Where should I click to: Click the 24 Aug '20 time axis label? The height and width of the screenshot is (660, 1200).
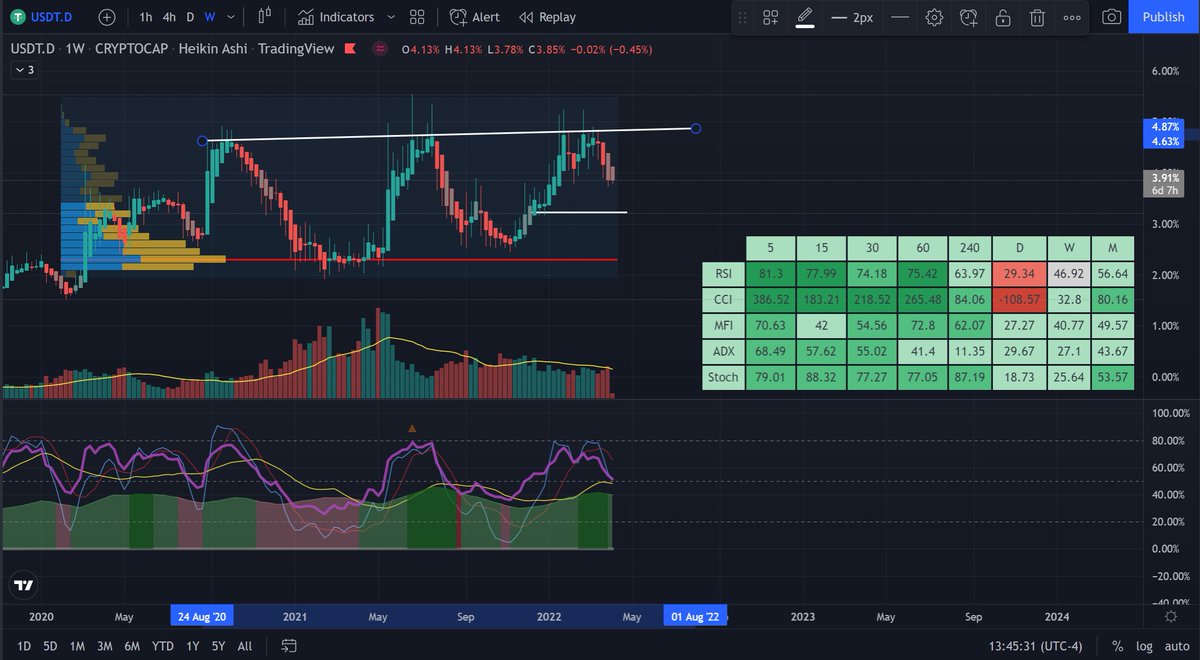pyautogui.click(x=203, y=616)
